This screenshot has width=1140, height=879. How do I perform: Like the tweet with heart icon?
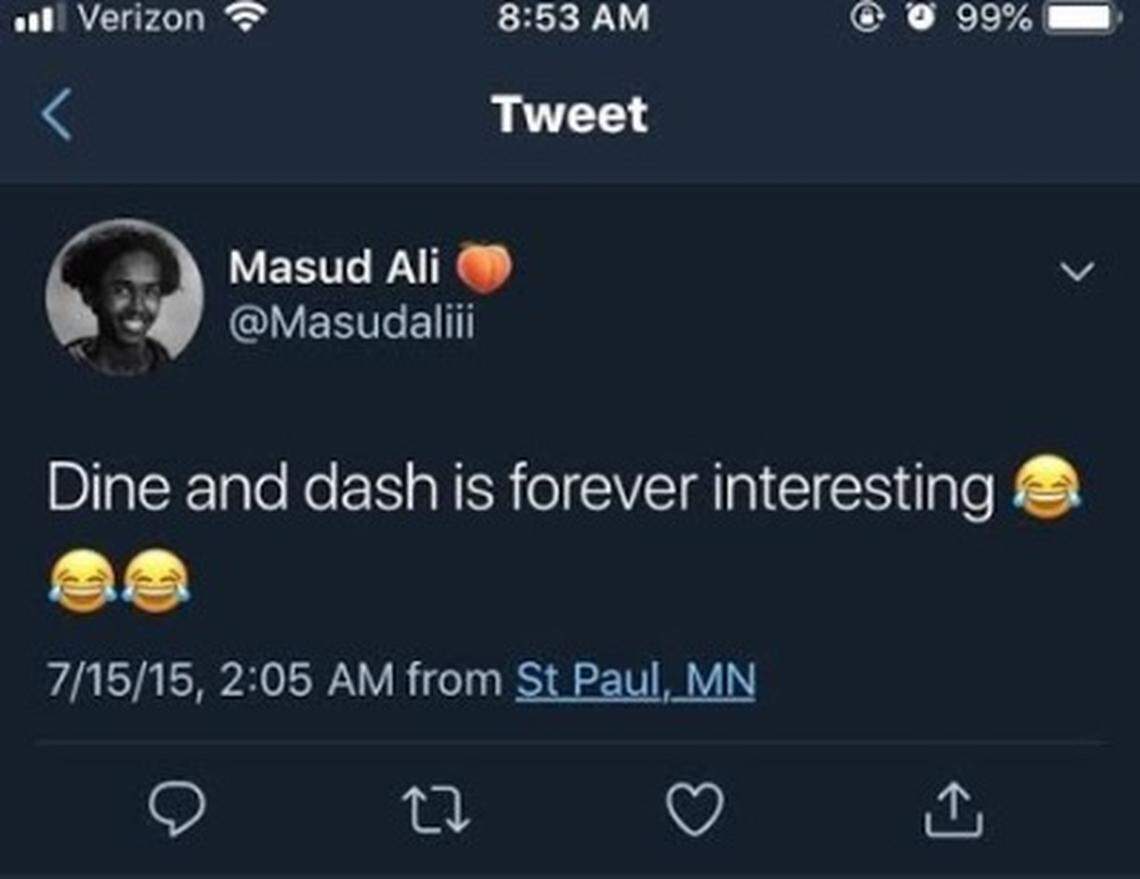[x=694, y=808]
